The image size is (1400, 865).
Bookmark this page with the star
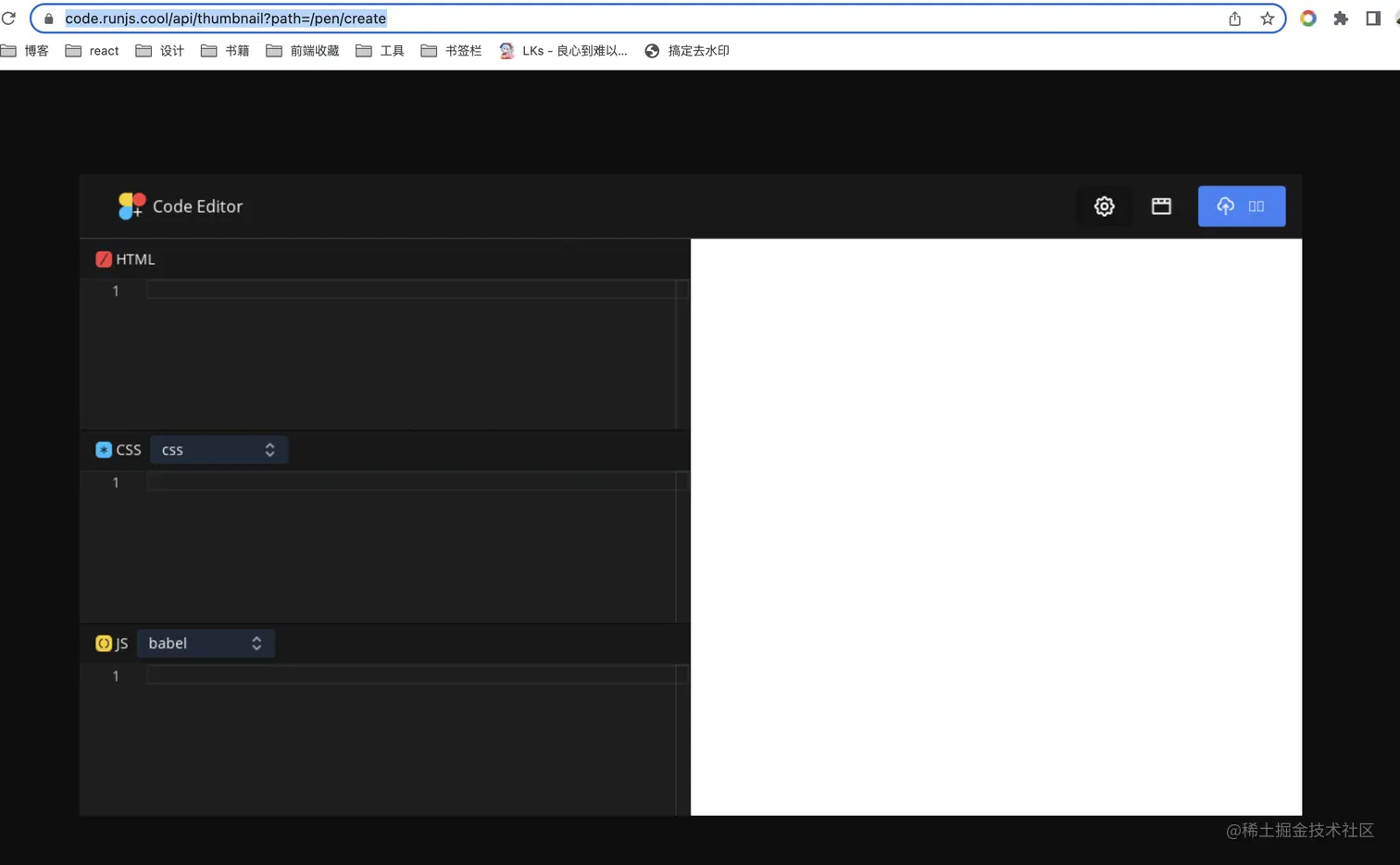point(1267,19)
